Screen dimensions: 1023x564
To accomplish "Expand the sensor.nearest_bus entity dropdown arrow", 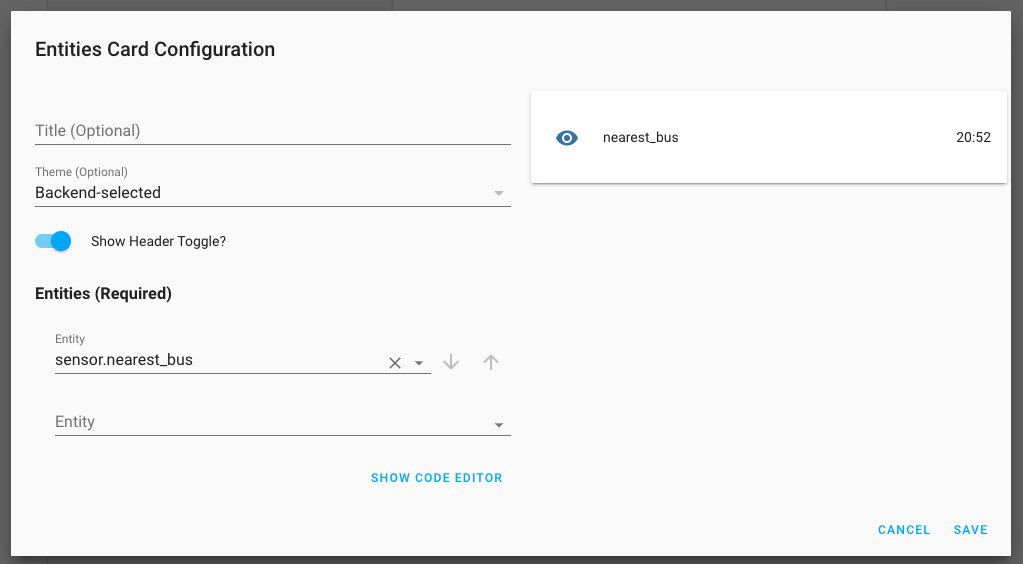I will (x=419, y=363).
